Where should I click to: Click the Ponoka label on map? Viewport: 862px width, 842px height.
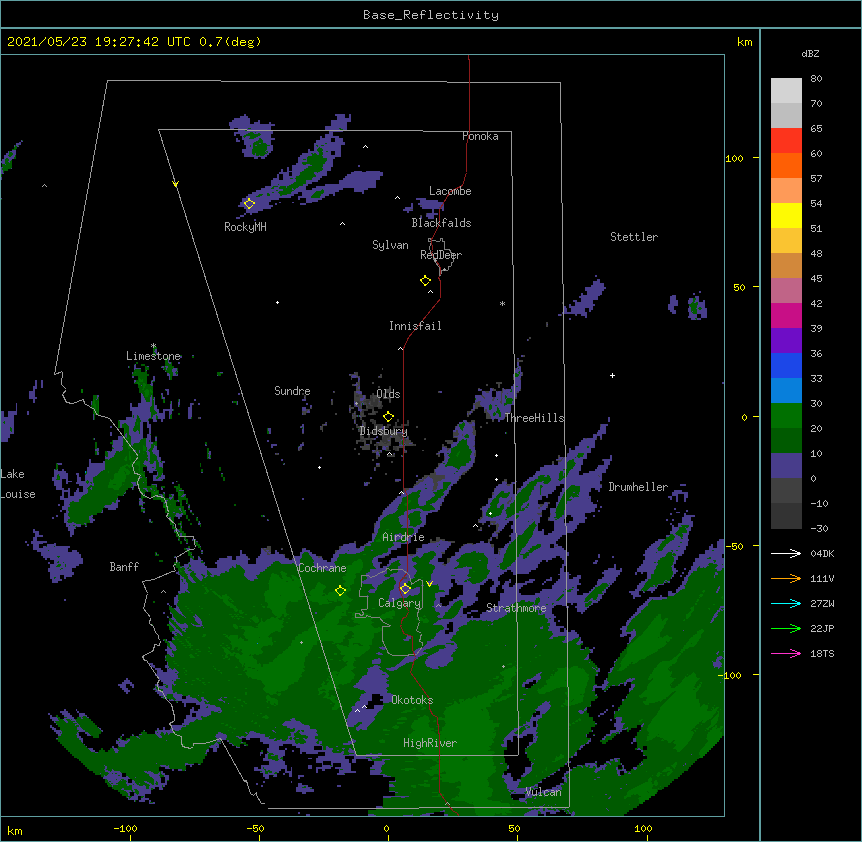[480, 136]
